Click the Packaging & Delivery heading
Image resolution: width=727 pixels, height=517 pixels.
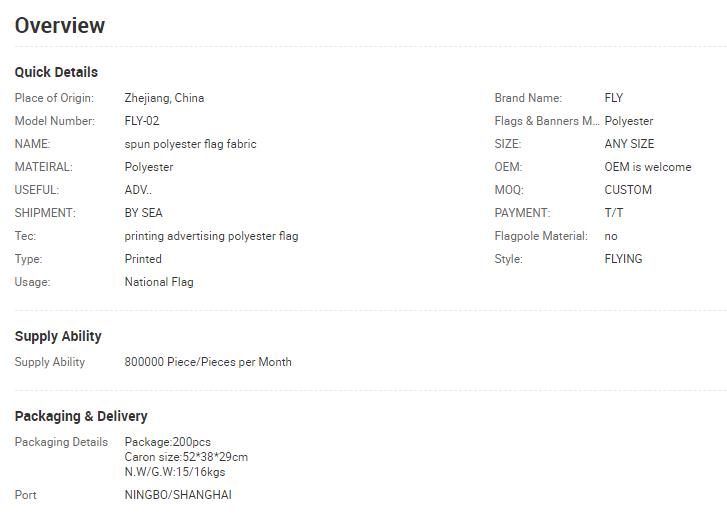click(x=81, y=416)
